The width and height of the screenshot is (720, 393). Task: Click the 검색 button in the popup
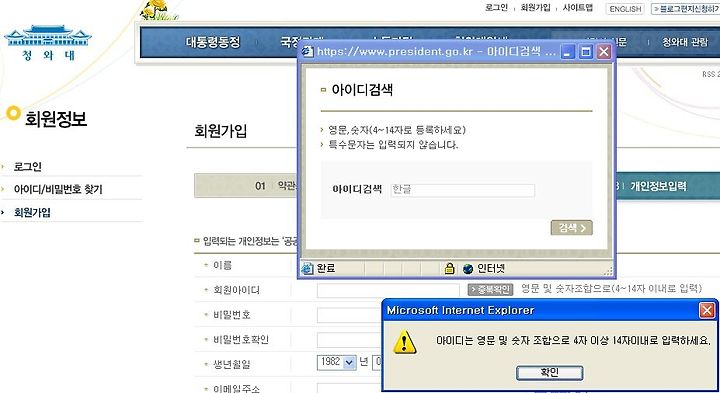[x=572, y=228]
